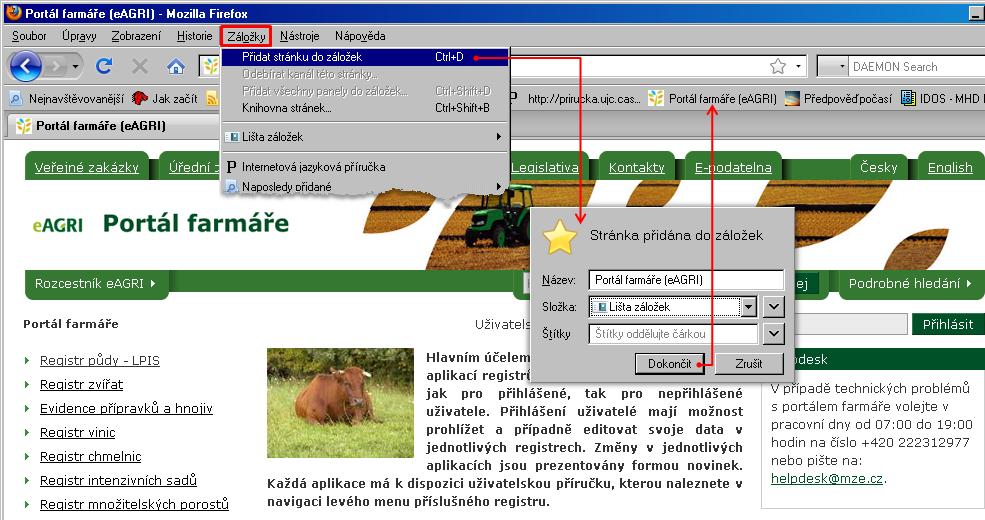Open Registr chmelnic link
Screen dimensions: 985x520
pyautogui.click(x=90, y=456)
